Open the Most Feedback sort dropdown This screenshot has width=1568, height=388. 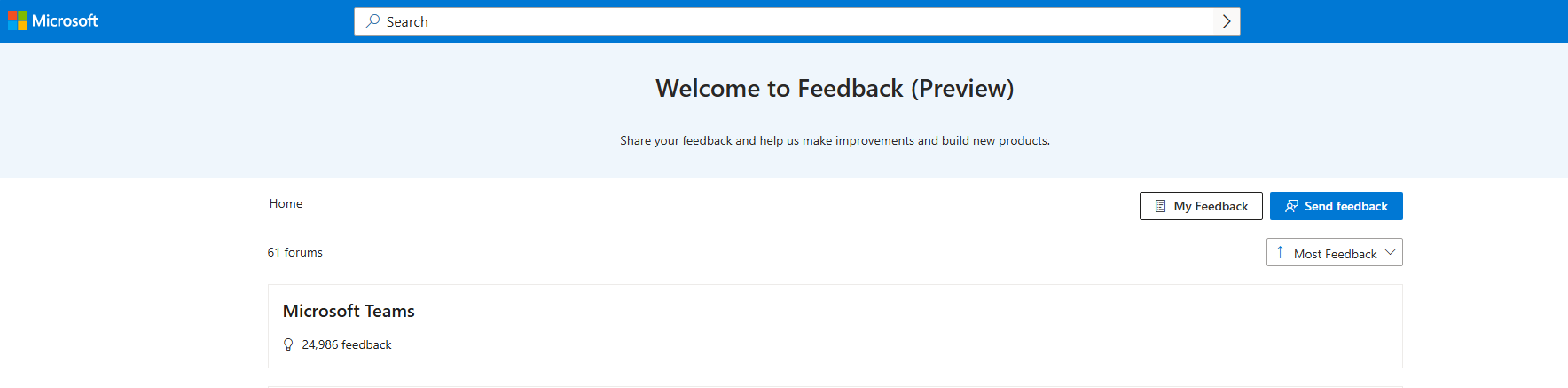coord(1334,252)
